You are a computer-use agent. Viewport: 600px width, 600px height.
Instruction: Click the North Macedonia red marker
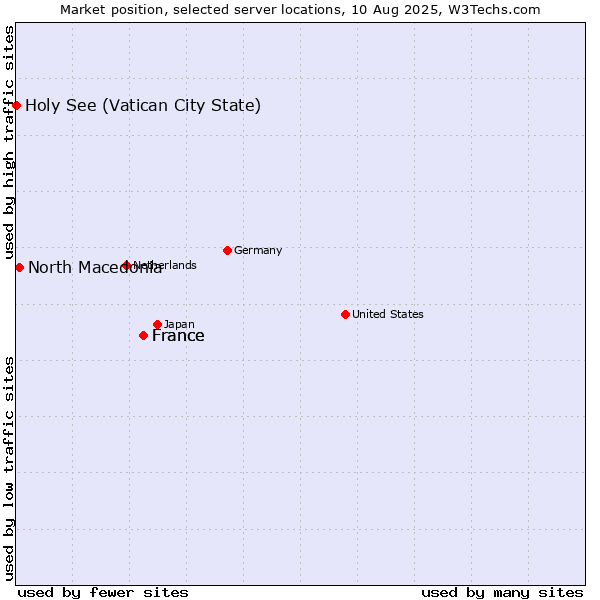(20, 267)
